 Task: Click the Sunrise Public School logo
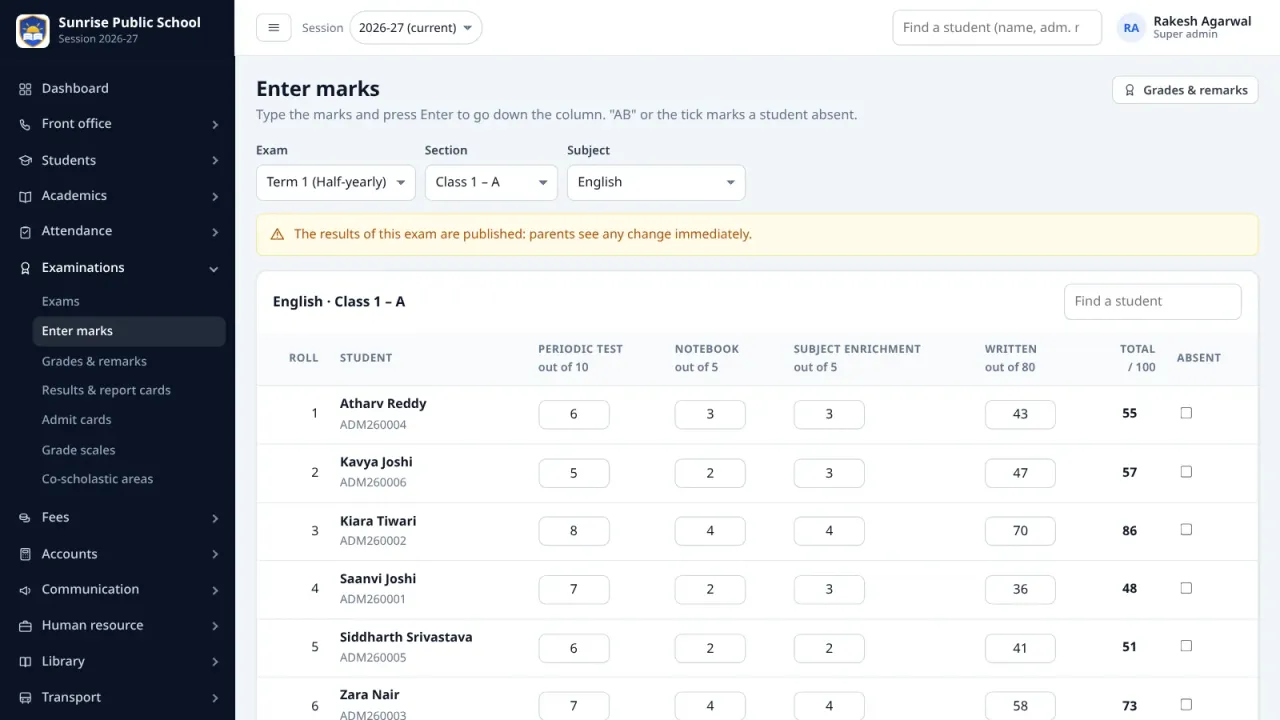(33, 30)
